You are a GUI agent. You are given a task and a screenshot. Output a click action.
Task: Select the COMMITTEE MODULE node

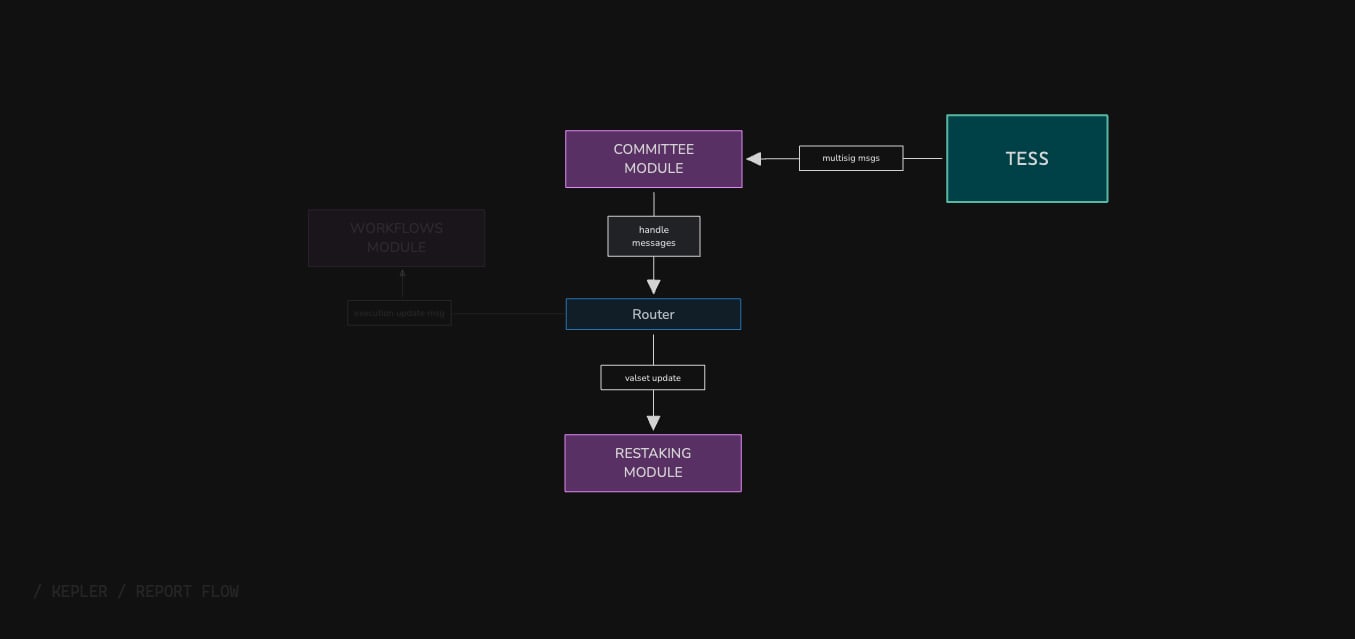pyautogui.click(x=654, y=159)
